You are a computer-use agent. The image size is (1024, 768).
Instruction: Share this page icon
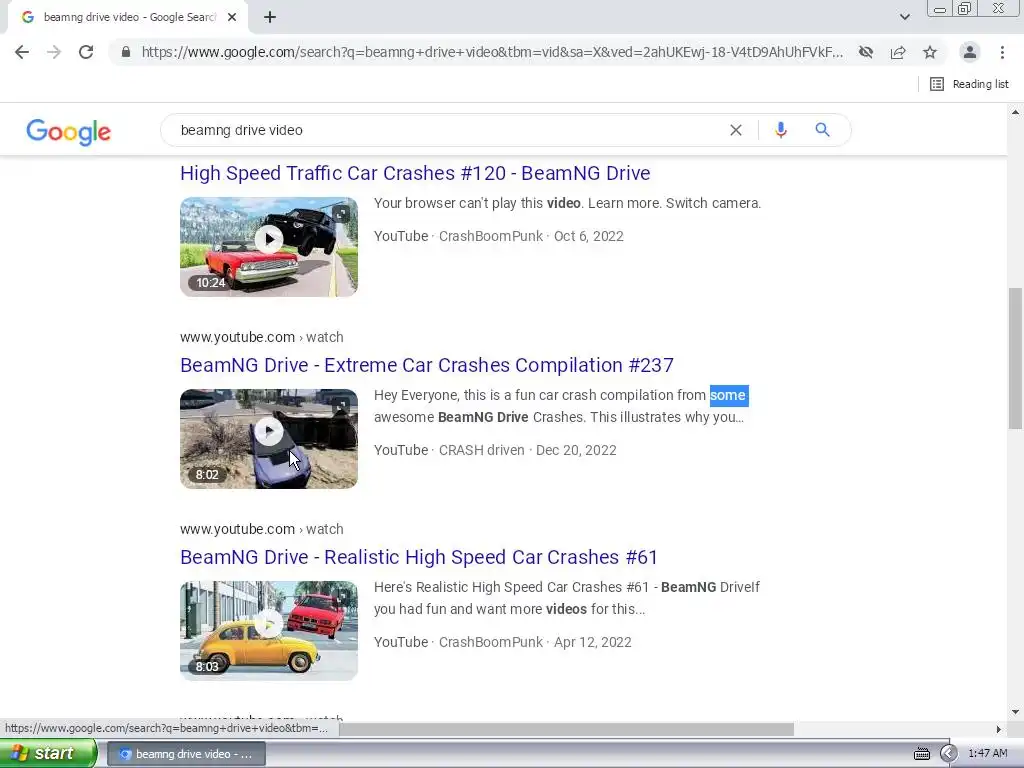[x=898, y=52]
